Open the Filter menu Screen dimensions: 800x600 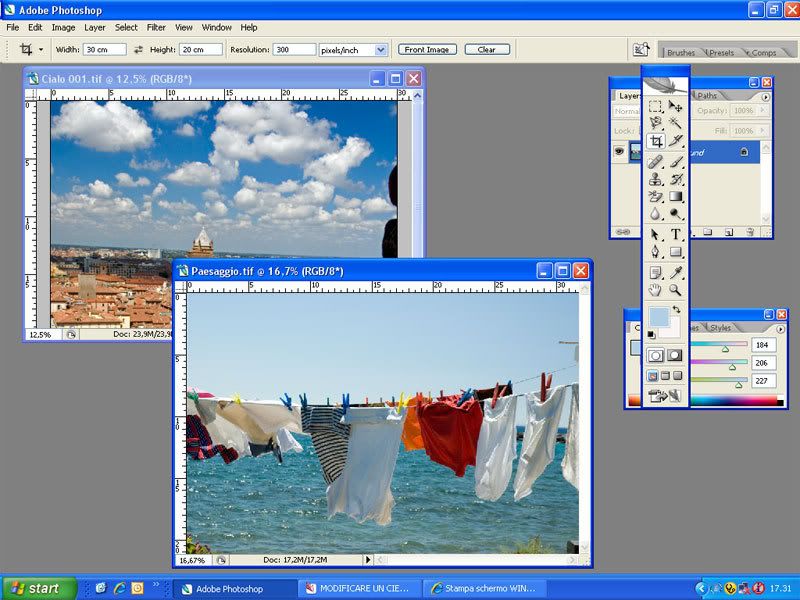click(156, 28)
